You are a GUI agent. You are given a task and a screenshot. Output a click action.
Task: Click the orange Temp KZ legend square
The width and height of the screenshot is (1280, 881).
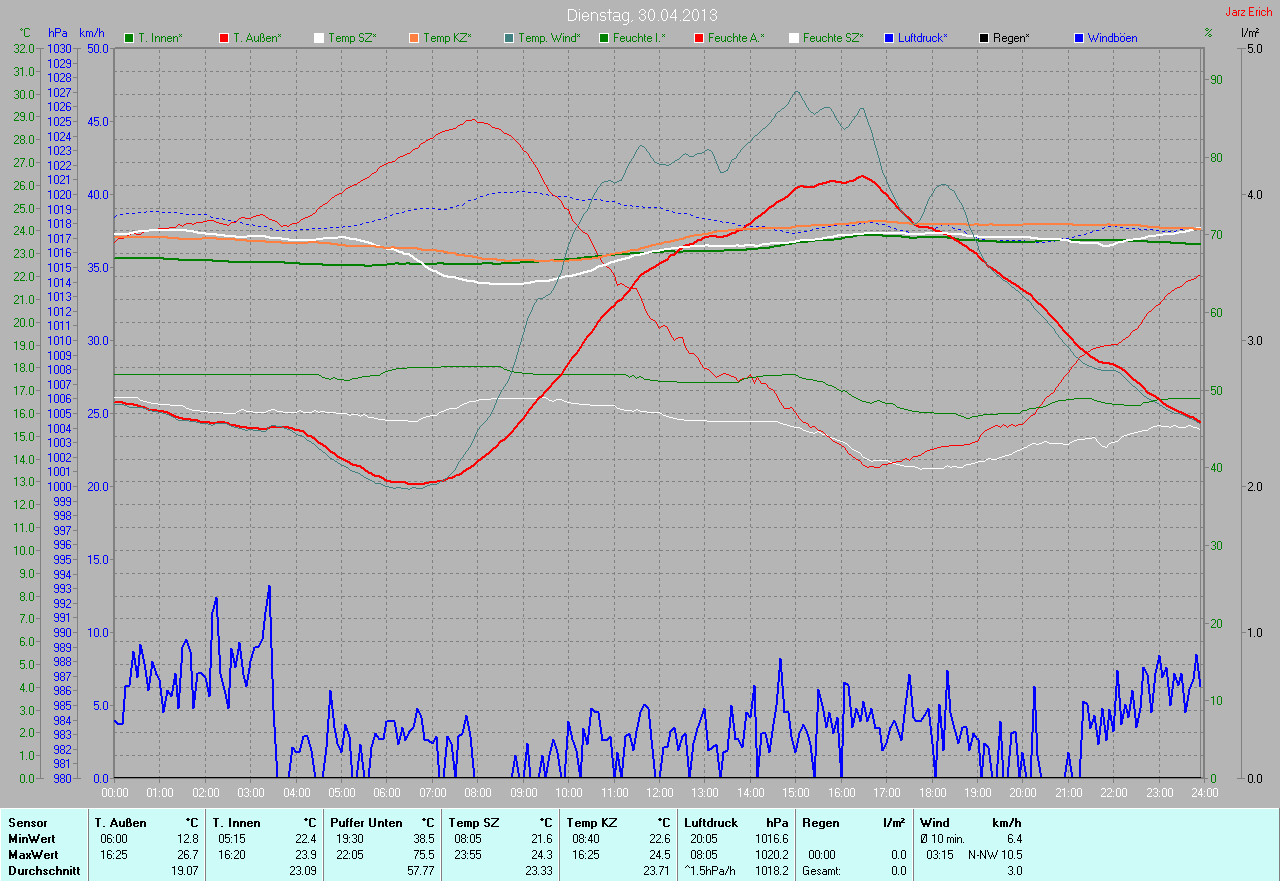tap(414, 38)
